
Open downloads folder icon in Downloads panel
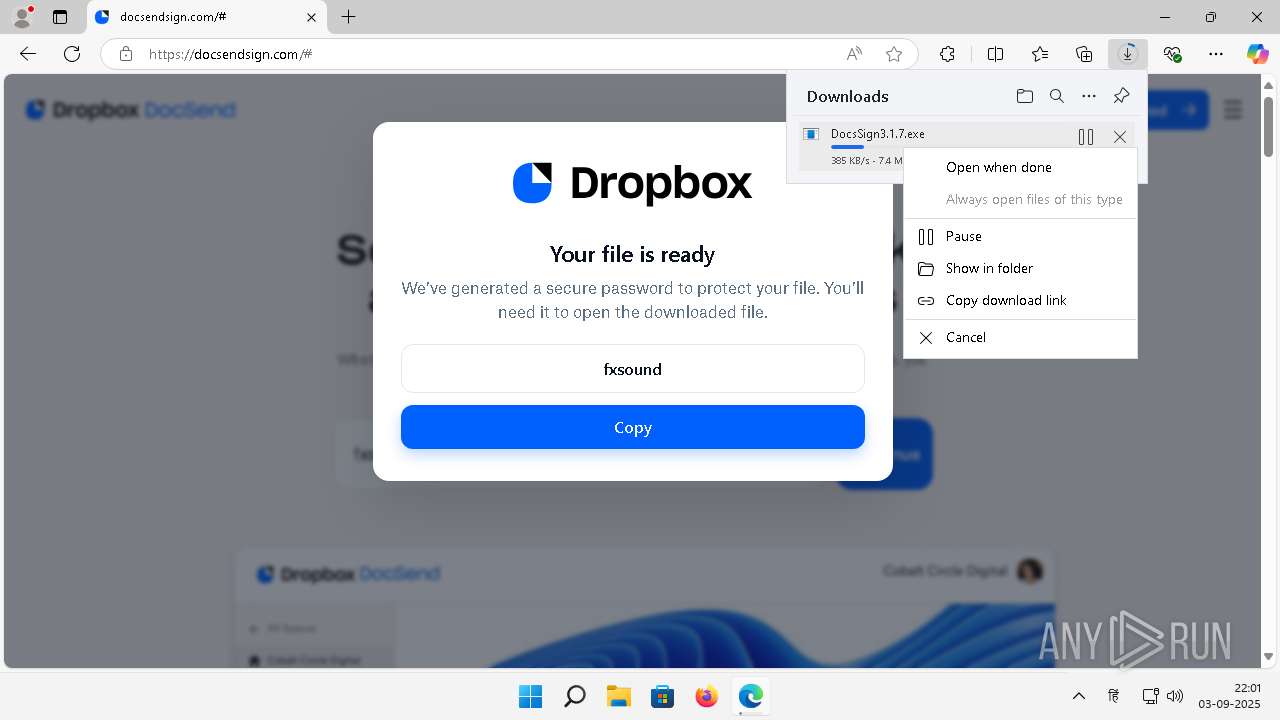click(1024, 96)
